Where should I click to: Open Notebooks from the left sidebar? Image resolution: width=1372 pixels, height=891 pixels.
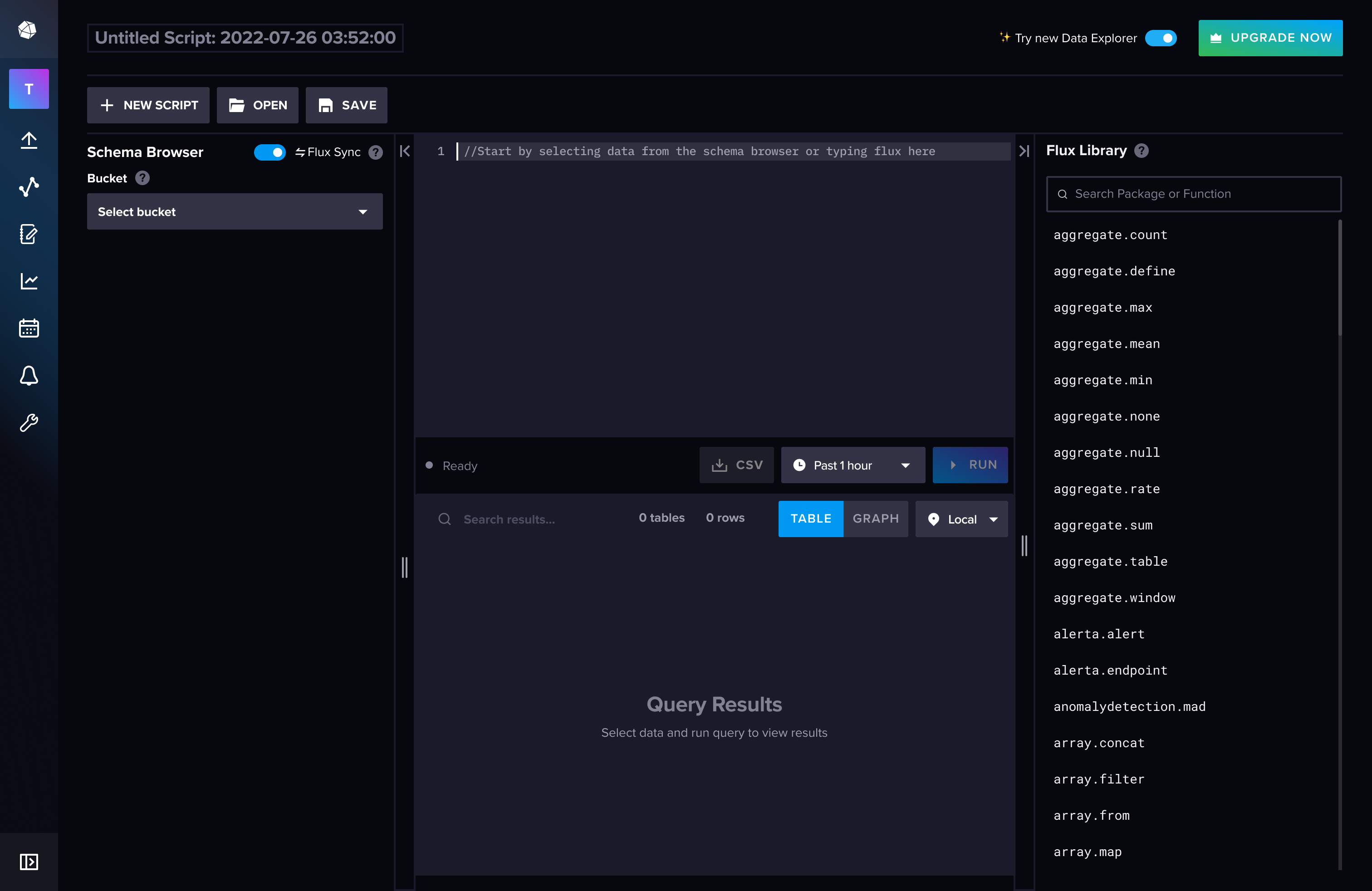29,234
